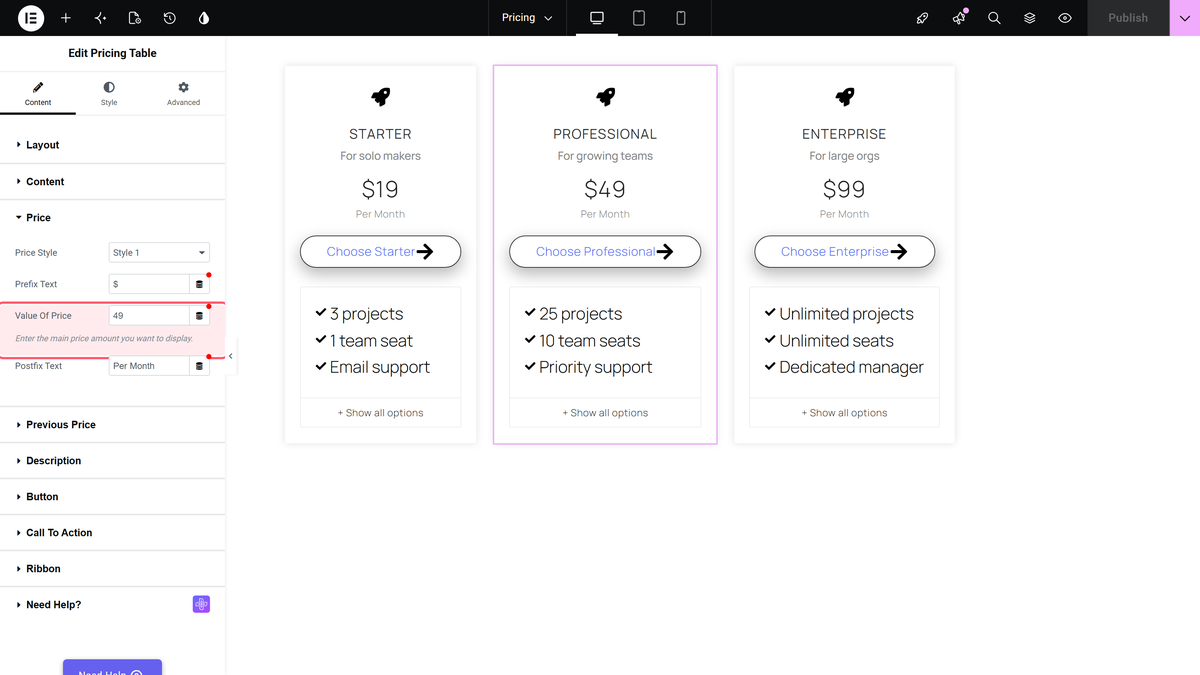The height and width of the screenshot is (675, 1200).
Task: Switch to the Advanced tab
Action: coord(183,94)
